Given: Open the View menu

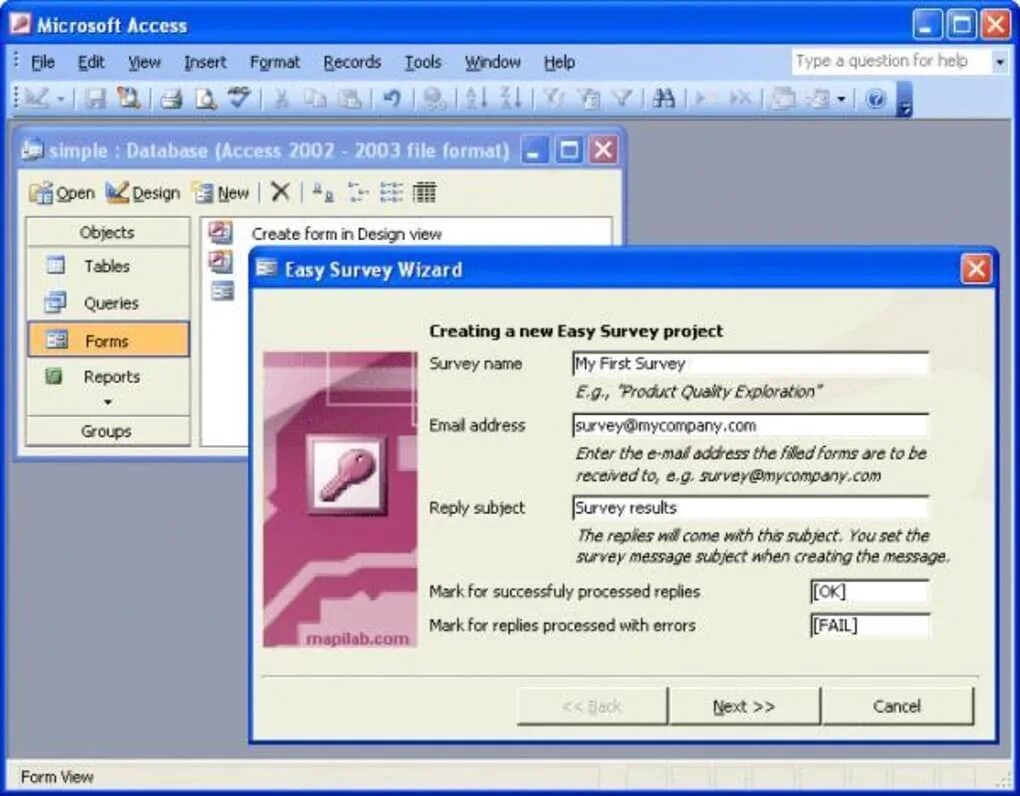Looking at the screenshot, I should 144,62.
